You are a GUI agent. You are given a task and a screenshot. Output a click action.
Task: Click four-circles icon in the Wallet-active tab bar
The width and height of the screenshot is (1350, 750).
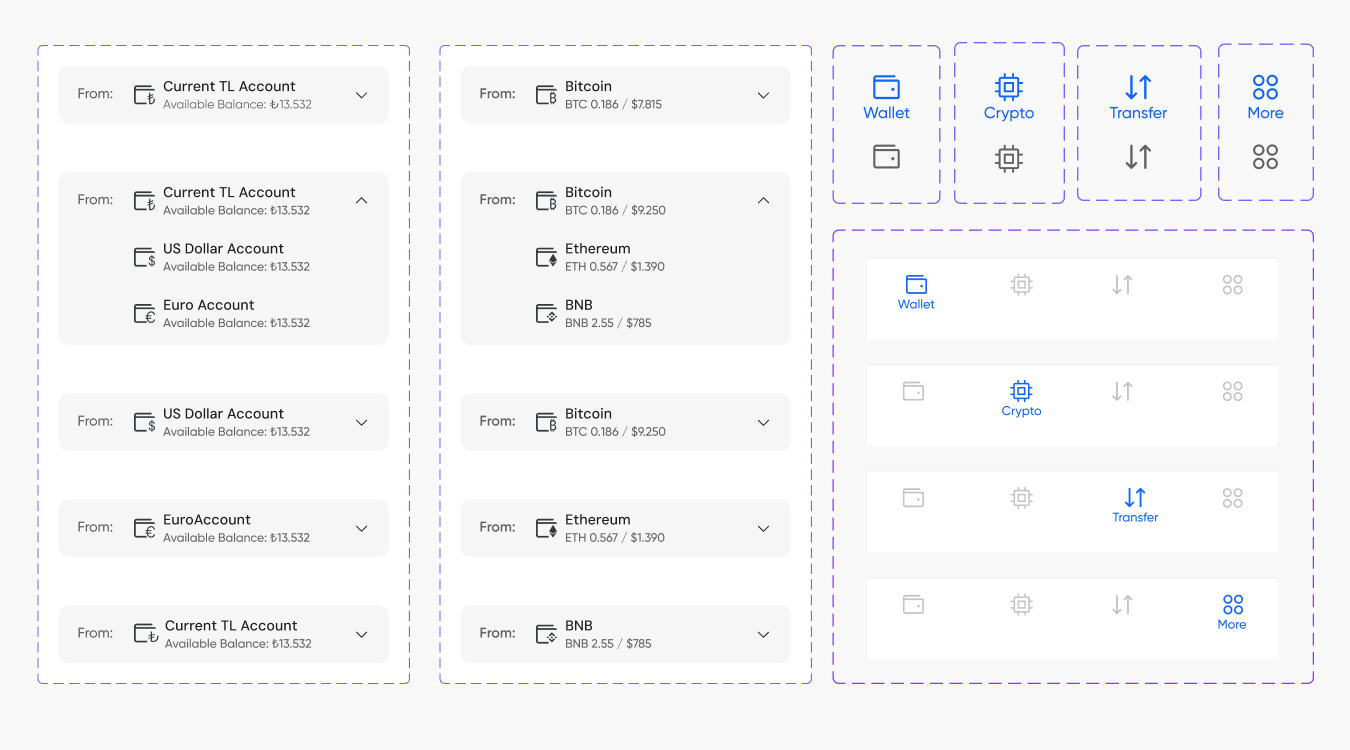1232,285
